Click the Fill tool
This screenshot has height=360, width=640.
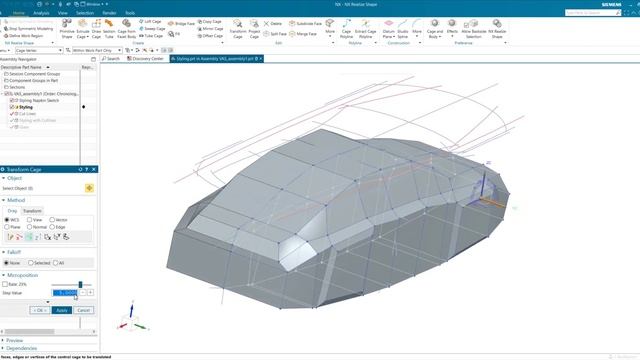[174, 34]
